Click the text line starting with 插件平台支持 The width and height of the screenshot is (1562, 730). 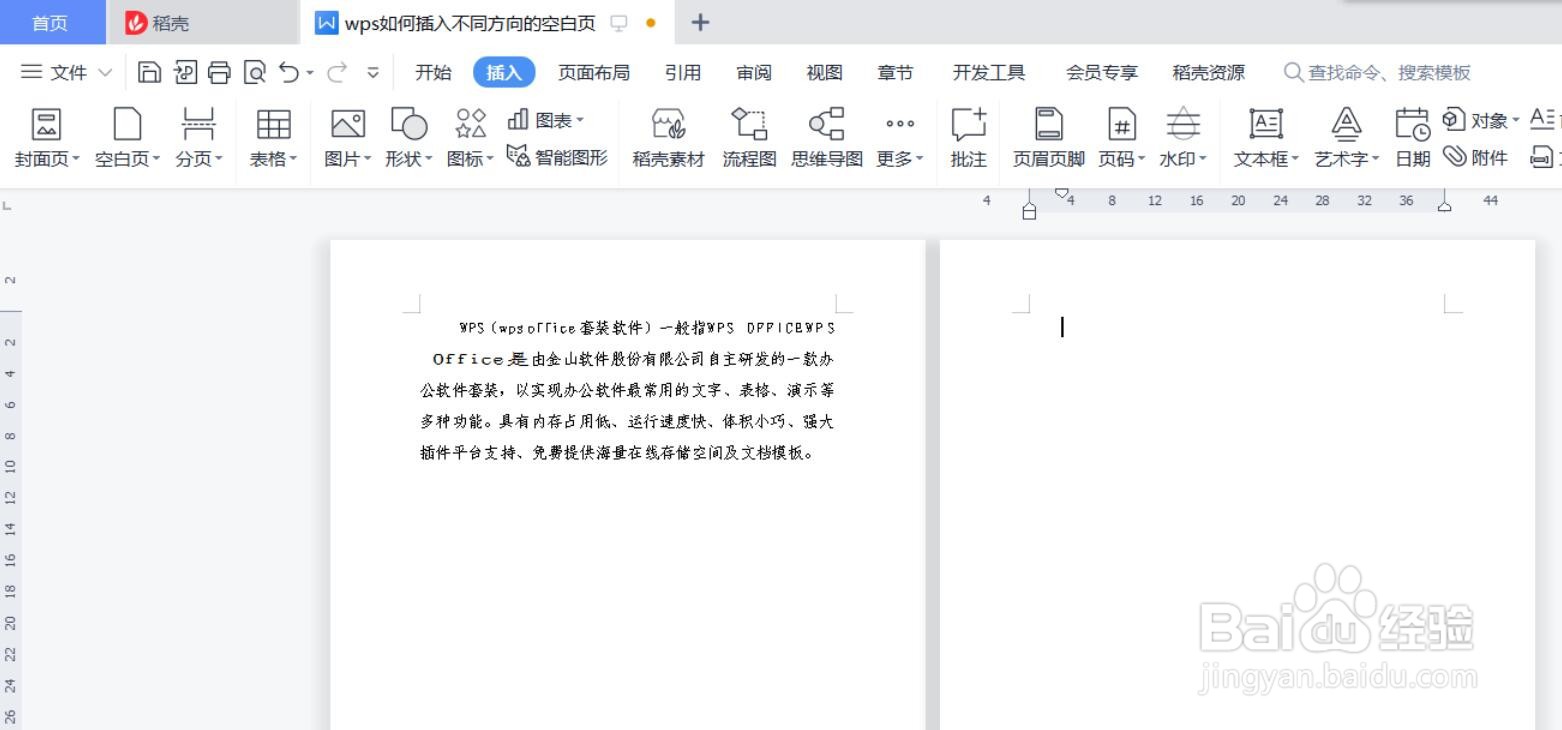tap(619, 452)
